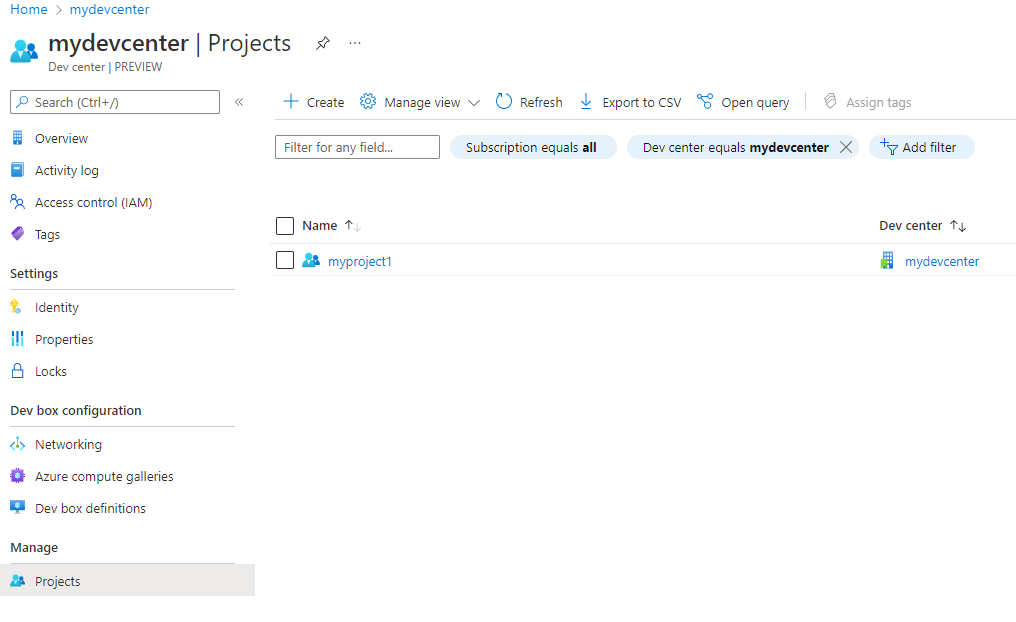Click the Dev center column header

click(910, 225)
